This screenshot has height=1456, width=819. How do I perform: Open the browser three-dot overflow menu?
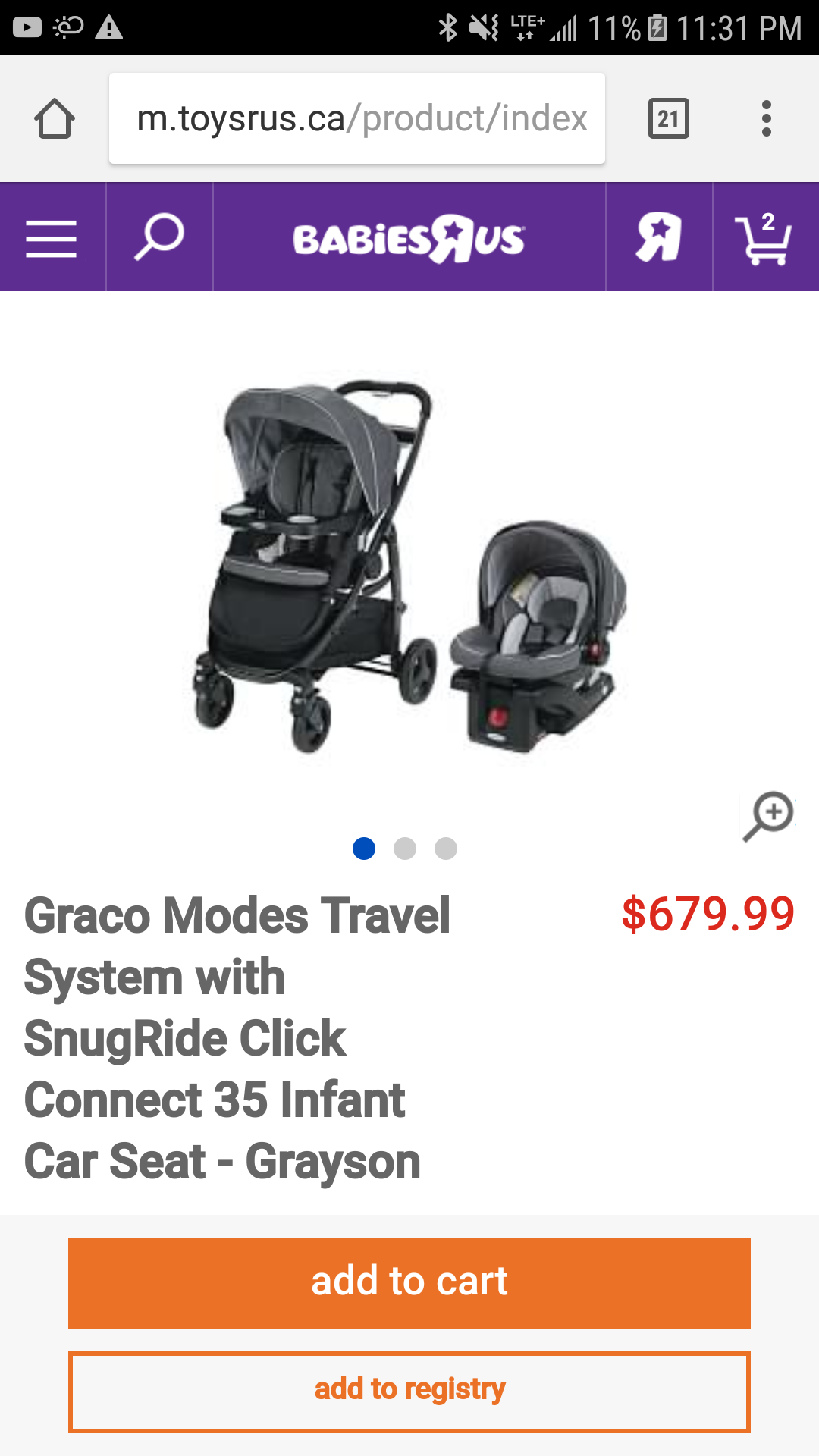point(767,118)
